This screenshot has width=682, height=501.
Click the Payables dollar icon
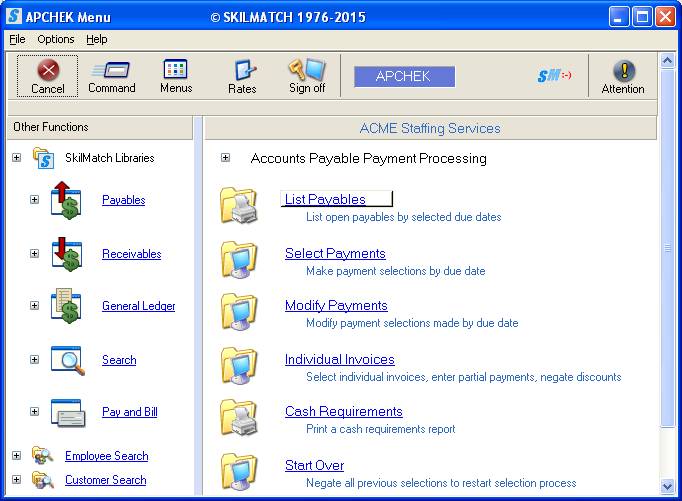click(66, 200)
